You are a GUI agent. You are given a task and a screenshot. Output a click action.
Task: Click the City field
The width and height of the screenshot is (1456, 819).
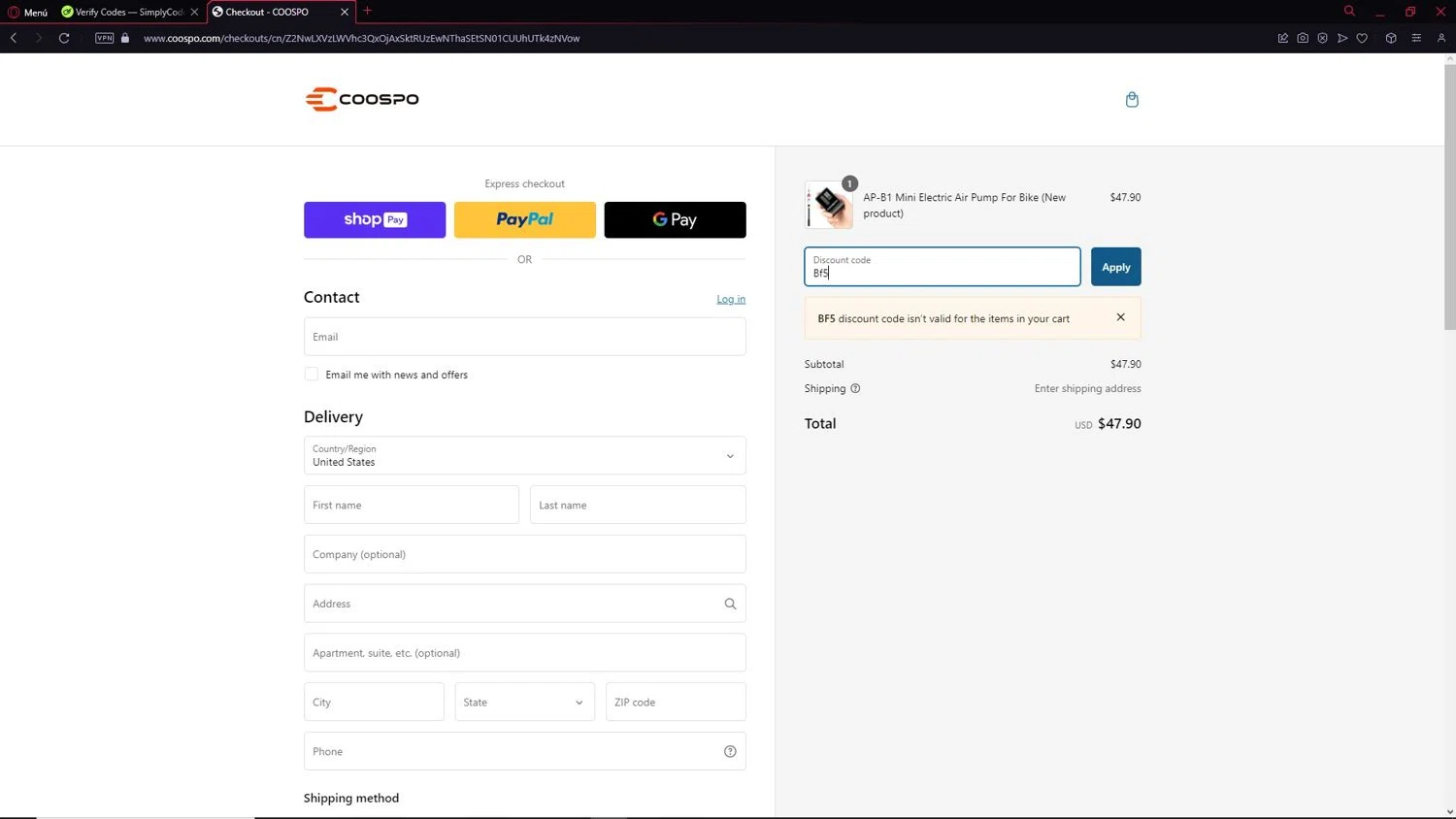pyautogui.click(x=374, y=702)
